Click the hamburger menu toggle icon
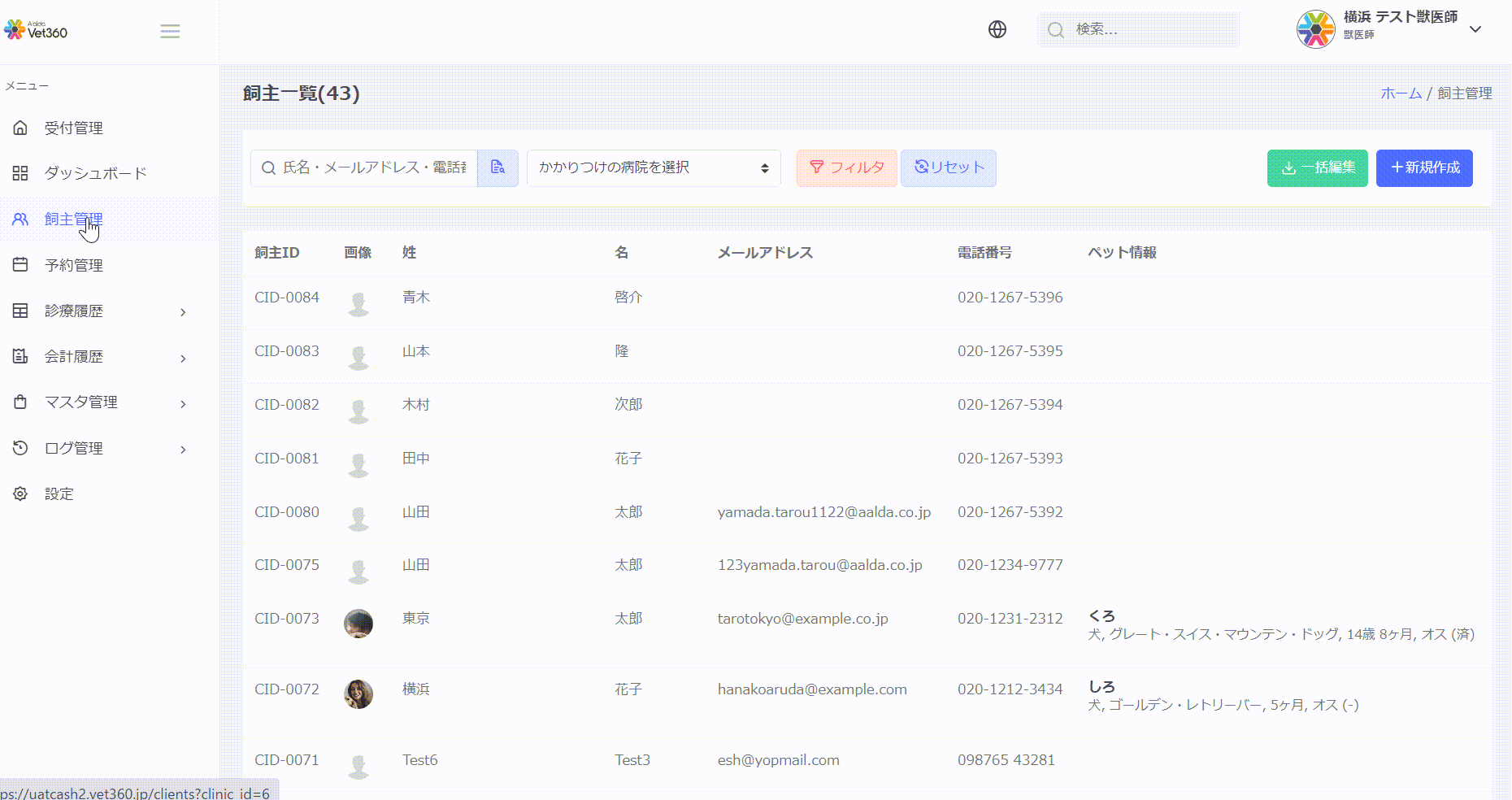Viewport: 1512px width, 800px height. pos(170,32)
